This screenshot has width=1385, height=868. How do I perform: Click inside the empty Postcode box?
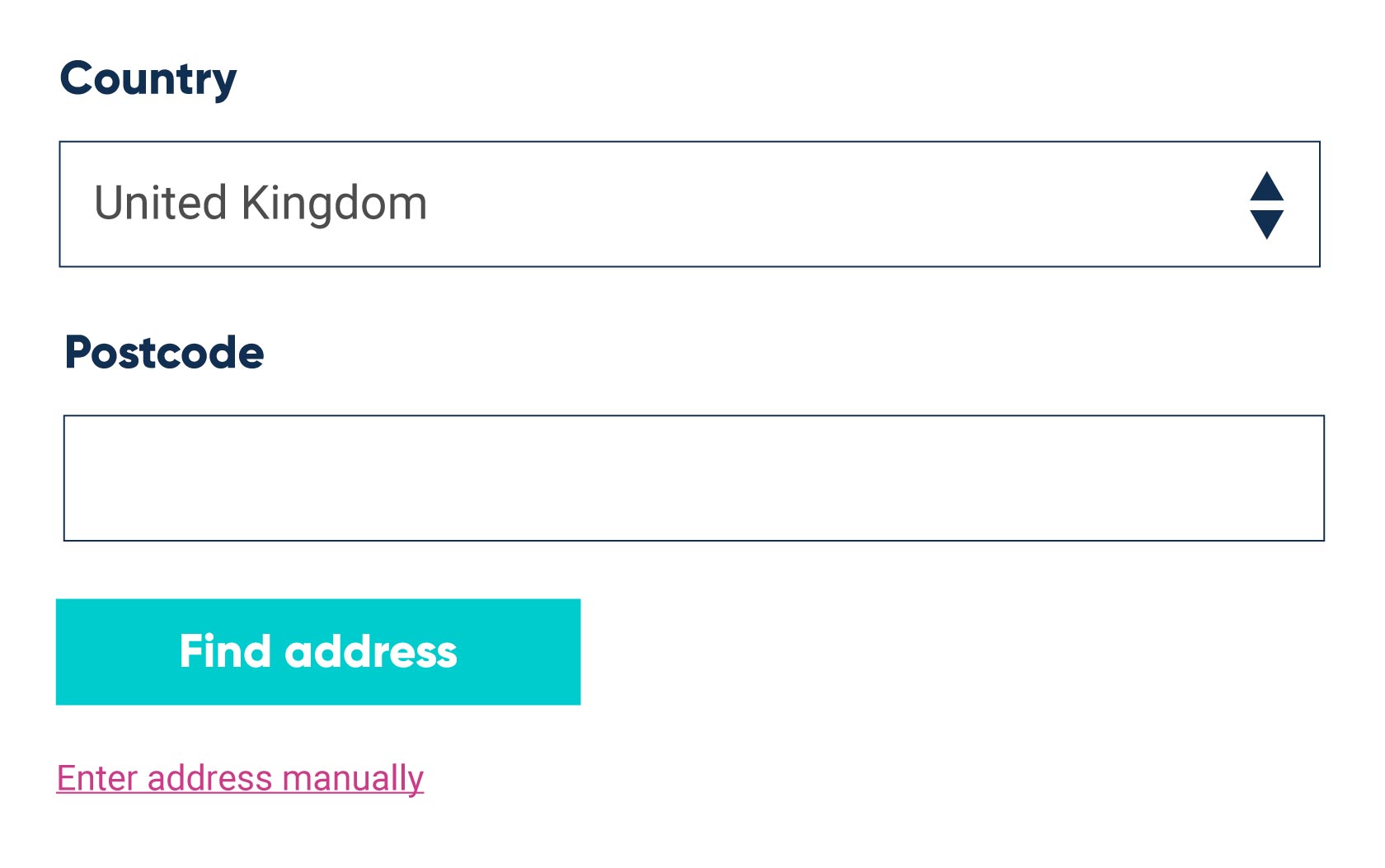pyautogui.click(x=692, y=478)
